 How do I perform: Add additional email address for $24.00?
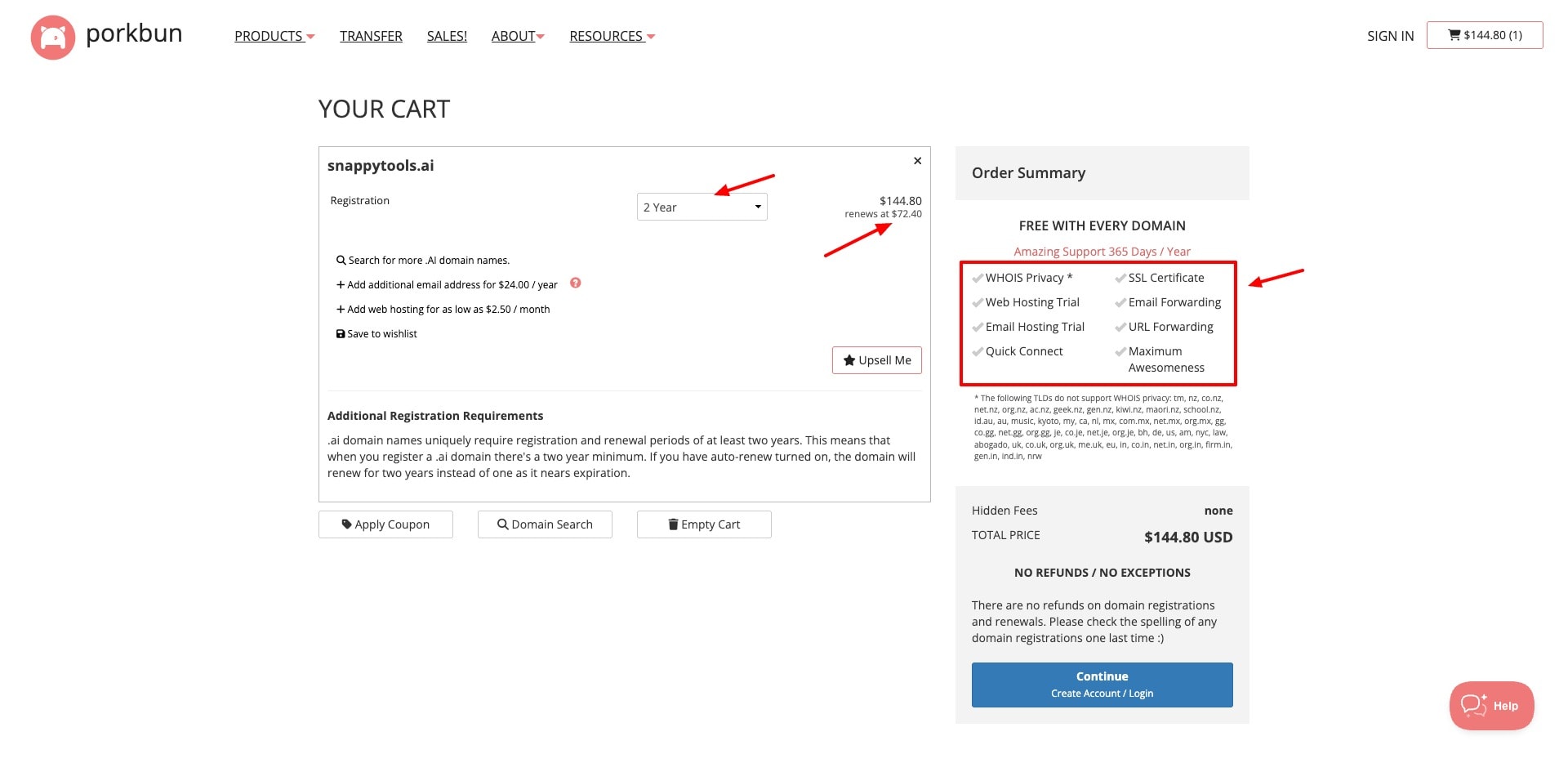click(x=447, y=285)
